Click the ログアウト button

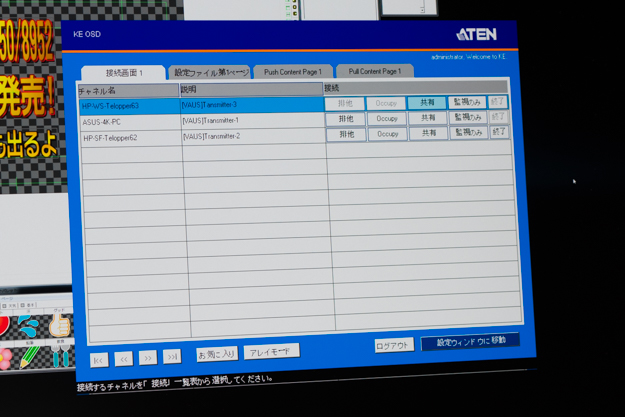pos(393,345)
